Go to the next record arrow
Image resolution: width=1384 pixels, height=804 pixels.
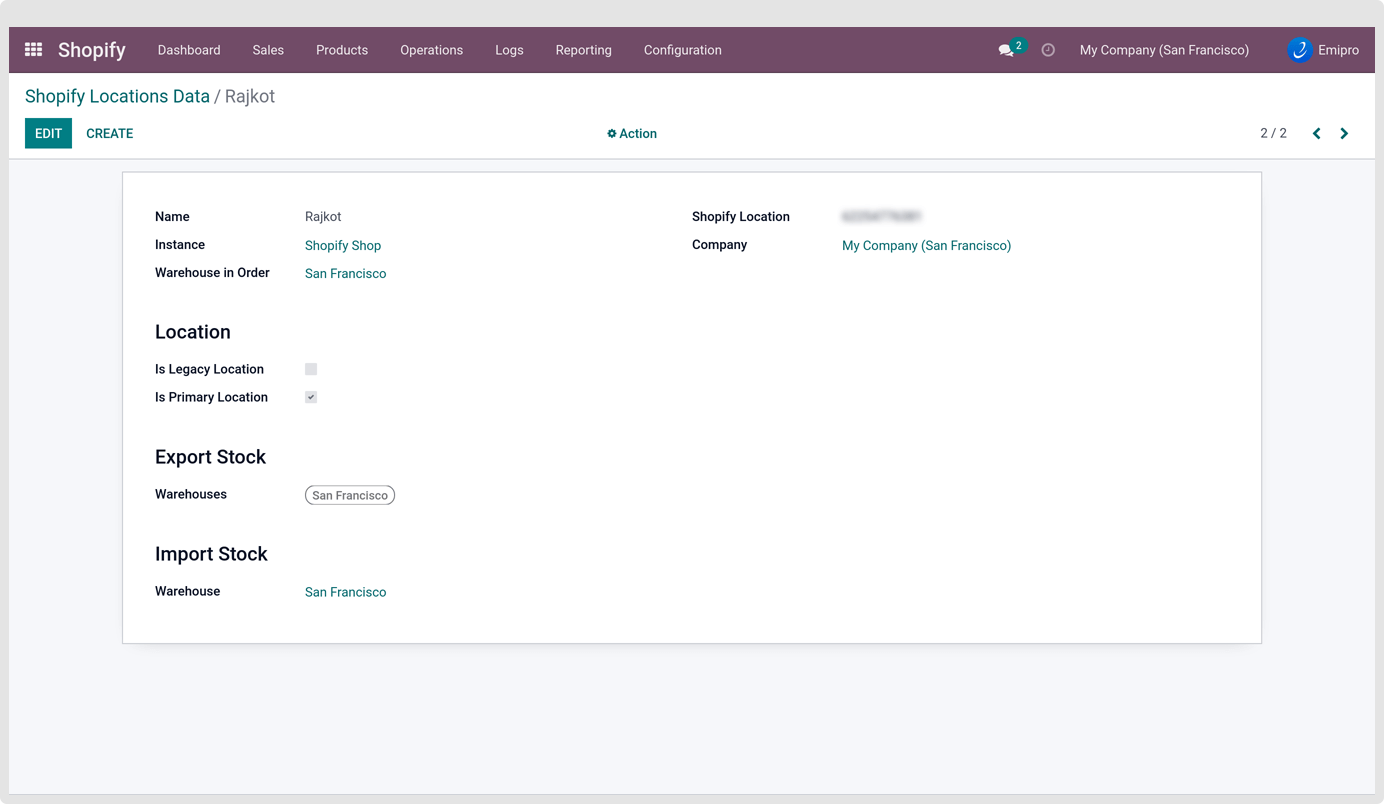[1344, 133]
